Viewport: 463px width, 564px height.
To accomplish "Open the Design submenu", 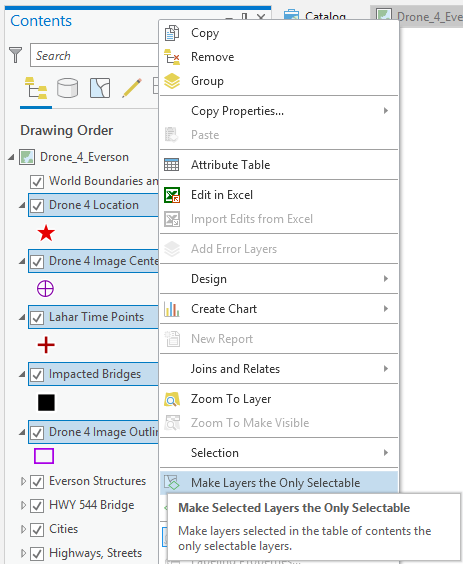I will pyautogui.click(x=279, y=279).
